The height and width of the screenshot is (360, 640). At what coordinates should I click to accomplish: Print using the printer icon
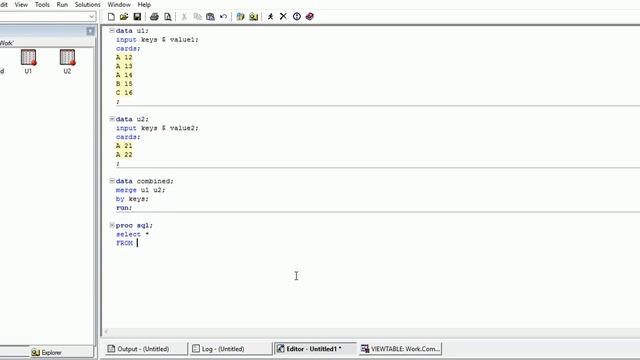pyautogui.click(x=154, y=17)
